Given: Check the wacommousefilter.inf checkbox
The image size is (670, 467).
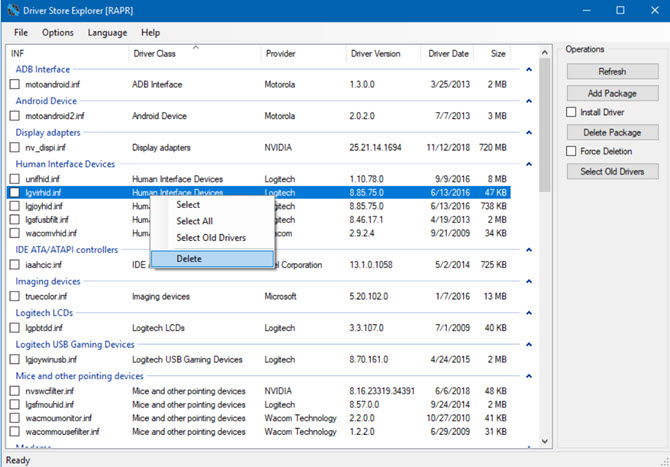Looking at the screenshot, I should click(15, 432).
